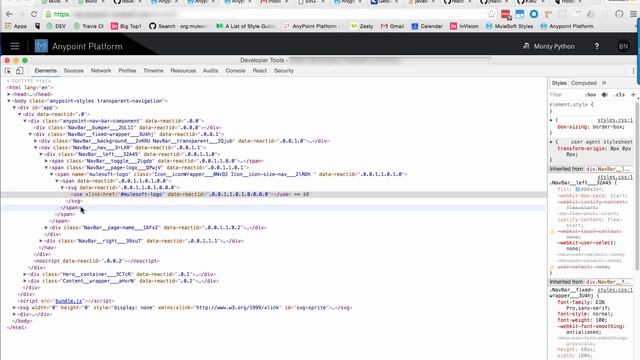Click the red extension icon in toolbar
This screenshot has width=640, height=360.
point(506,15)
